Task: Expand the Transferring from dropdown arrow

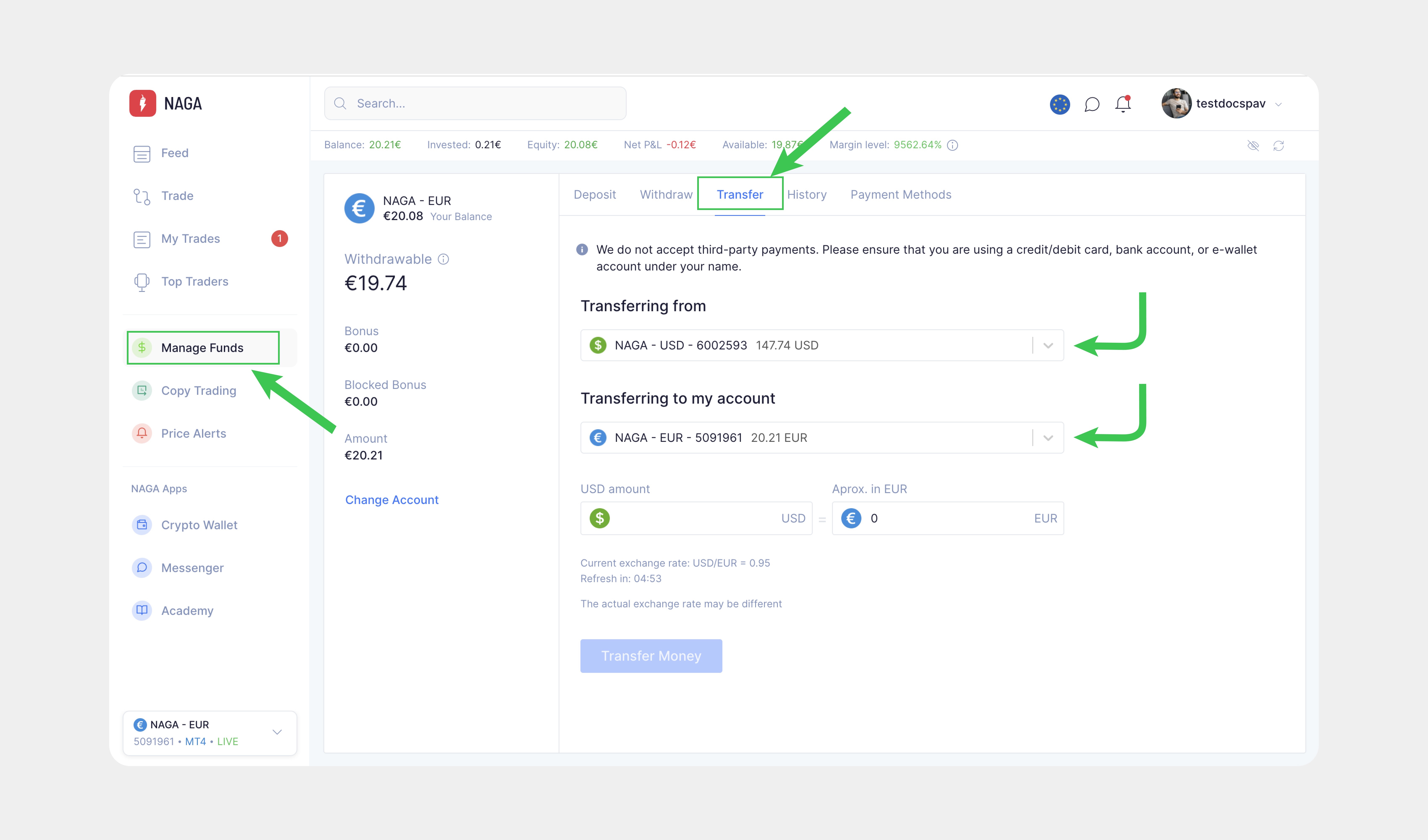Action: click(x=1048, y=346)
